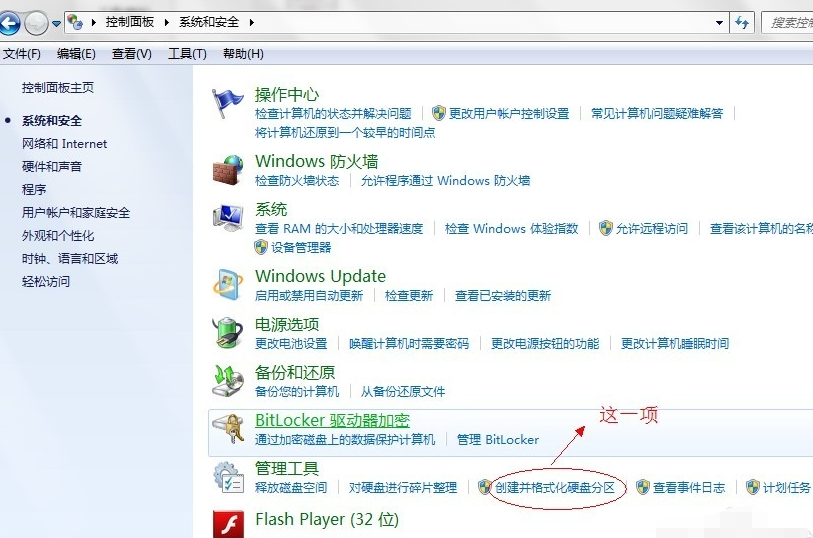Click the Backup and Restore icon
Viewport: 813px width, 538px height.
click(228, 380)
